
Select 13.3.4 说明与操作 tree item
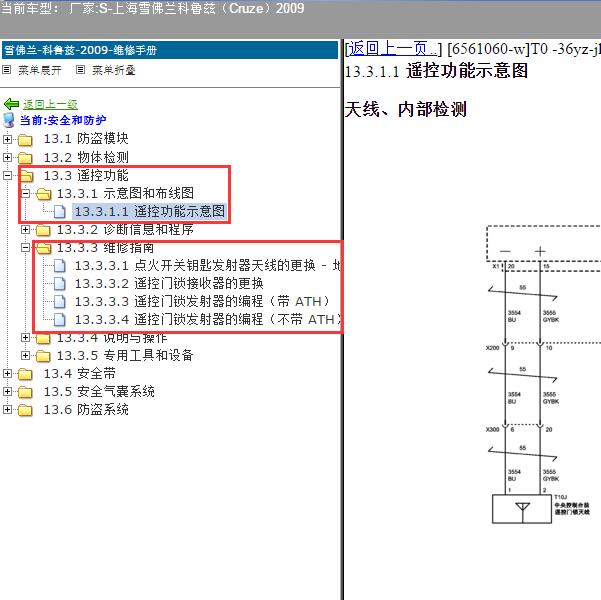point(112,338)
